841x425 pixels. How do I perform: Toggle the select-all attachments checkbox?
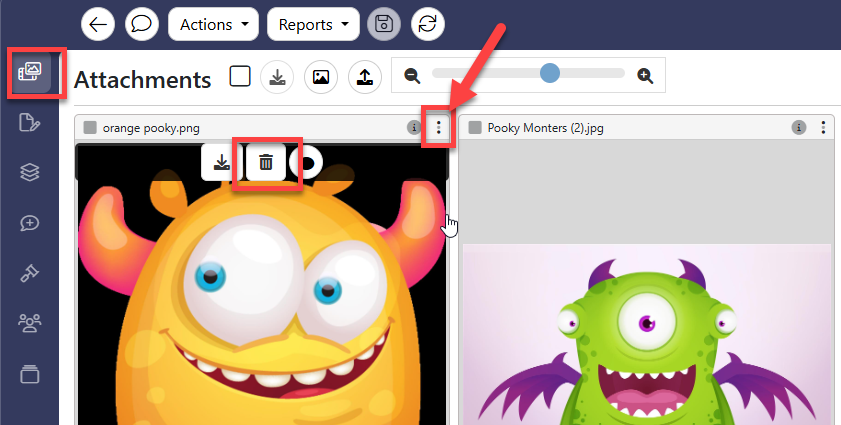point(240,76)
